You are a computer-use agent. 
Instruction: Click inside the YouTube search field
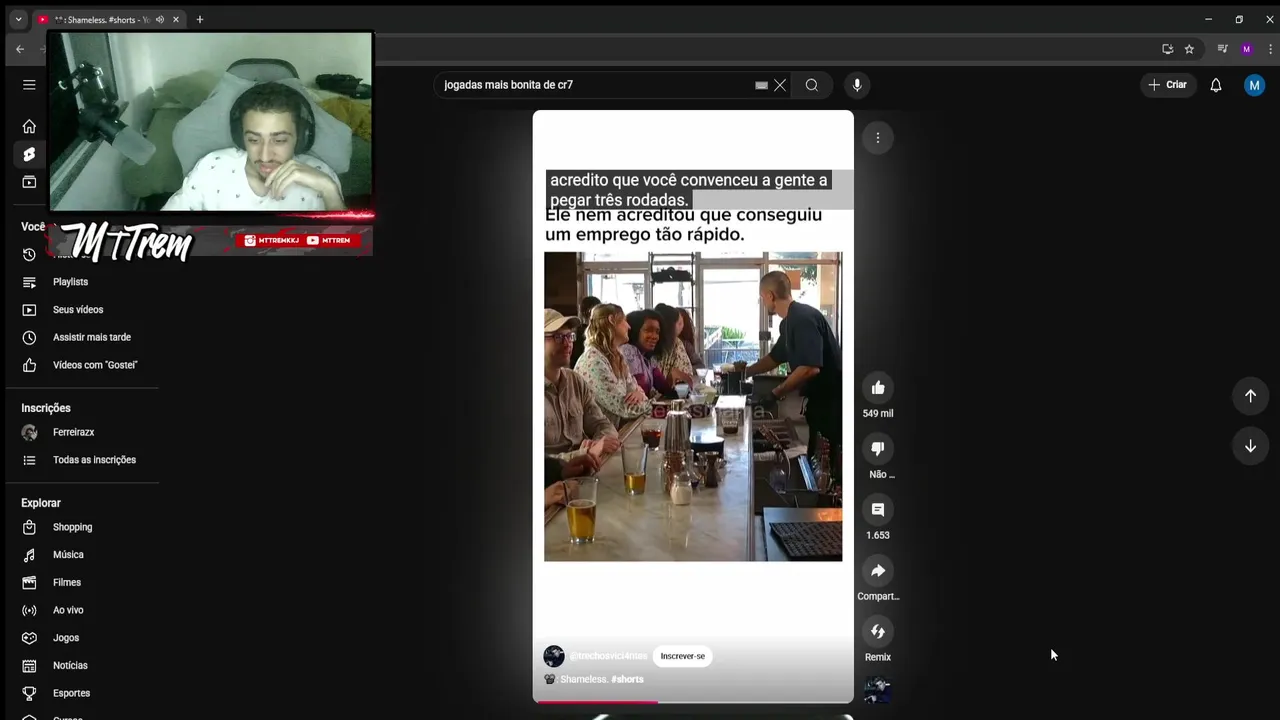(x=595, y=85)
